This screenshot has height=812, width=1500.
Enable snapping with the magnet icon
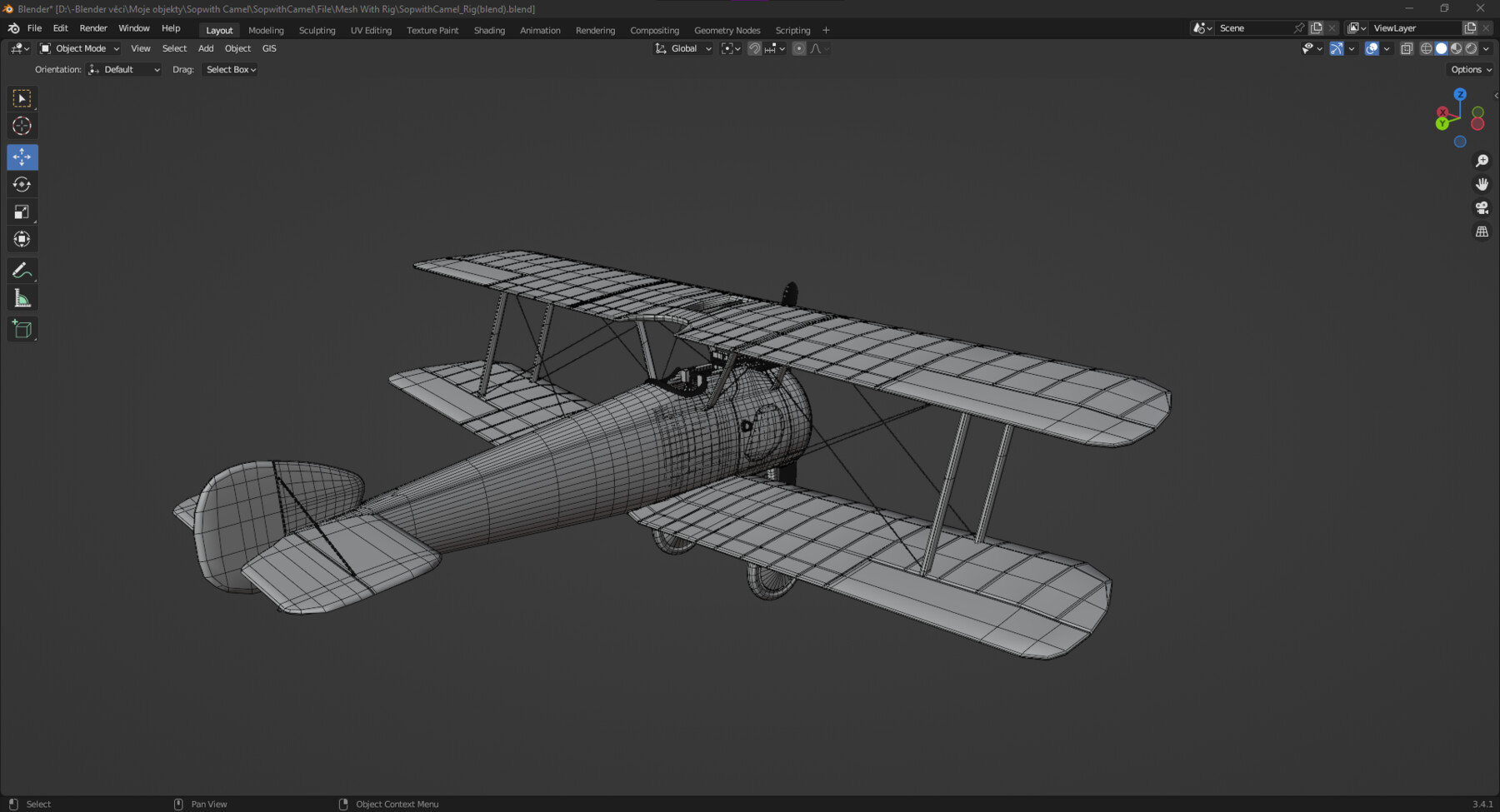(754, 48)
